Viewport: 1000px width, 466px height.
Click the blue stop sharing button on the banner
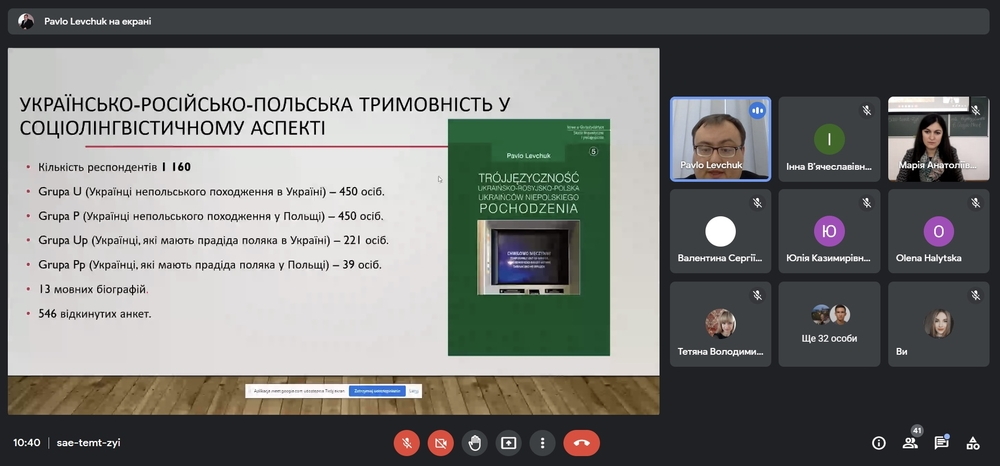(x=376, y=391)
